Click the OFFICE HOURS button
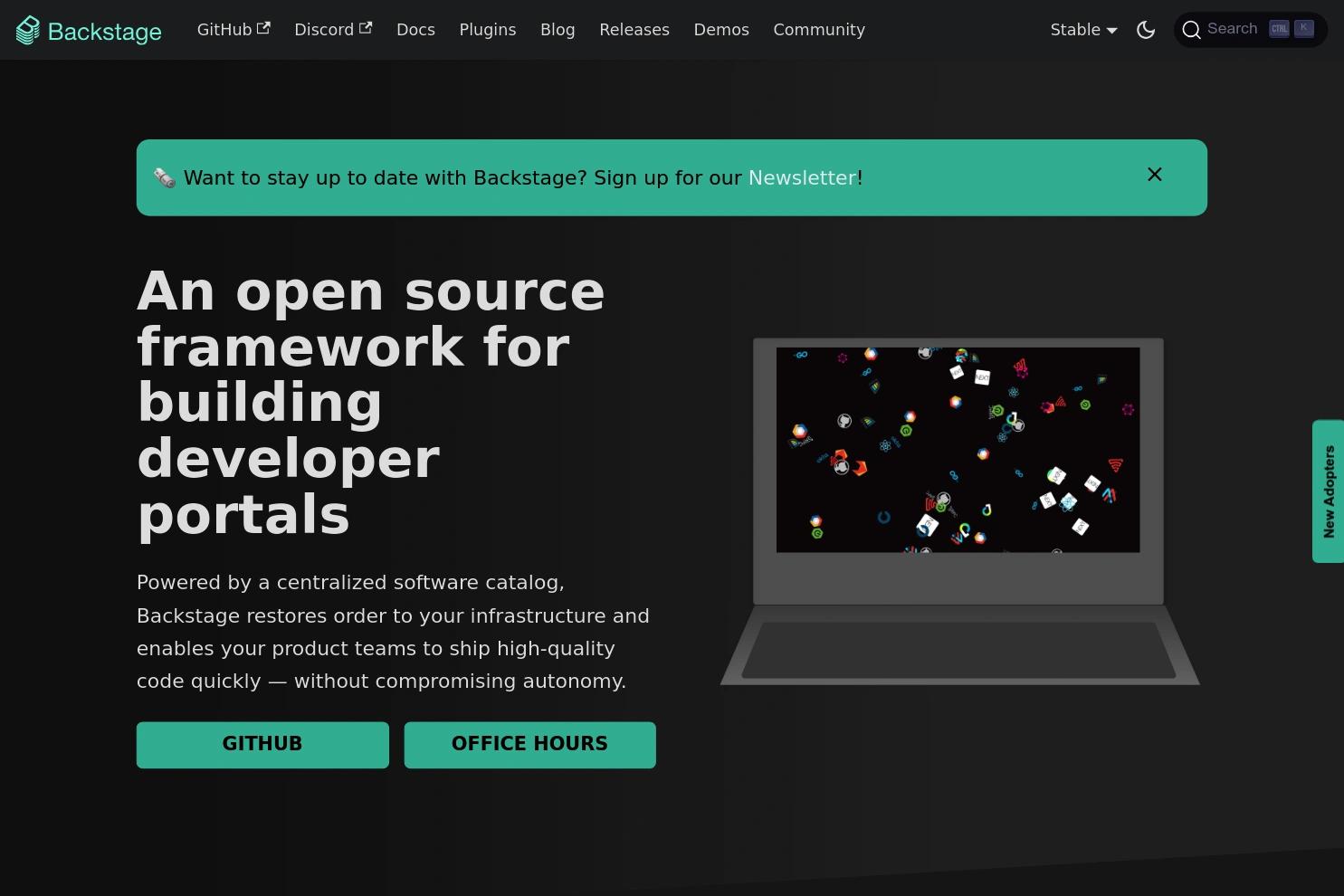Image resolution: width=1344 pixels, height=896 pixels. pyautogui.click(x=529, y=745)
